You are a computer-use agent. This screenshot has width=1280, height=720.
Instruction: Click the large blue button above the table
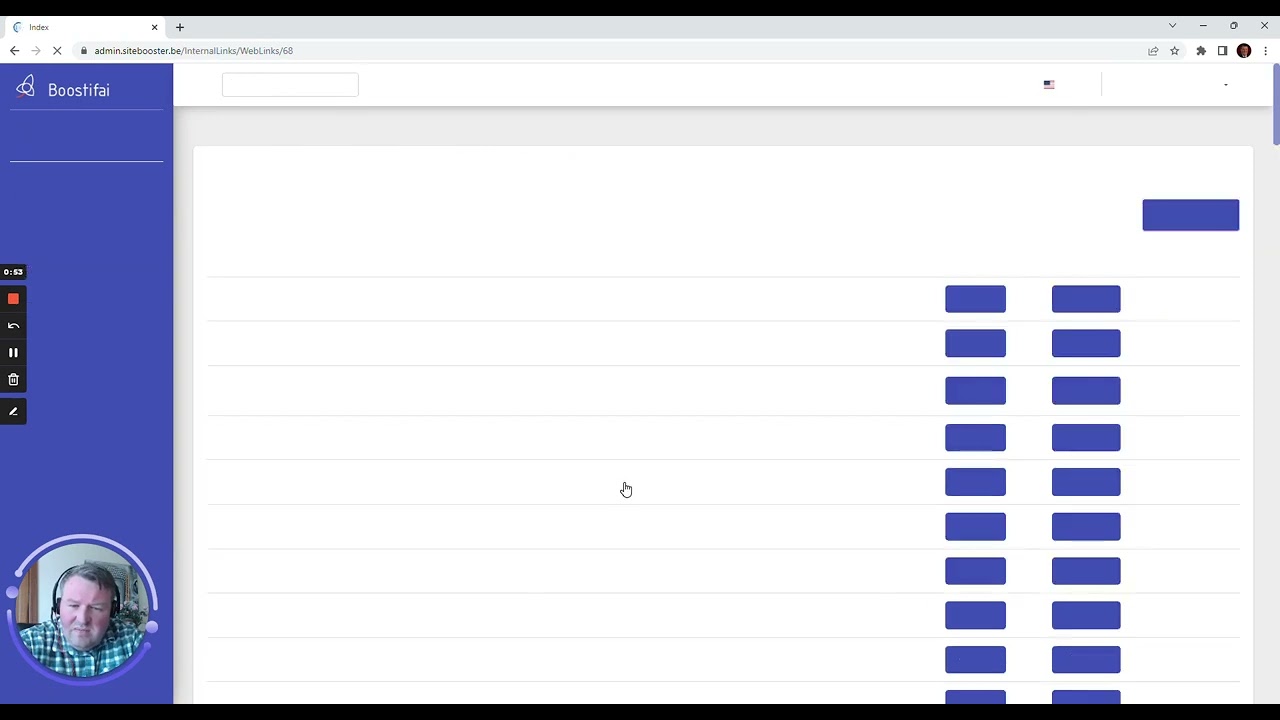point(1190,215)
